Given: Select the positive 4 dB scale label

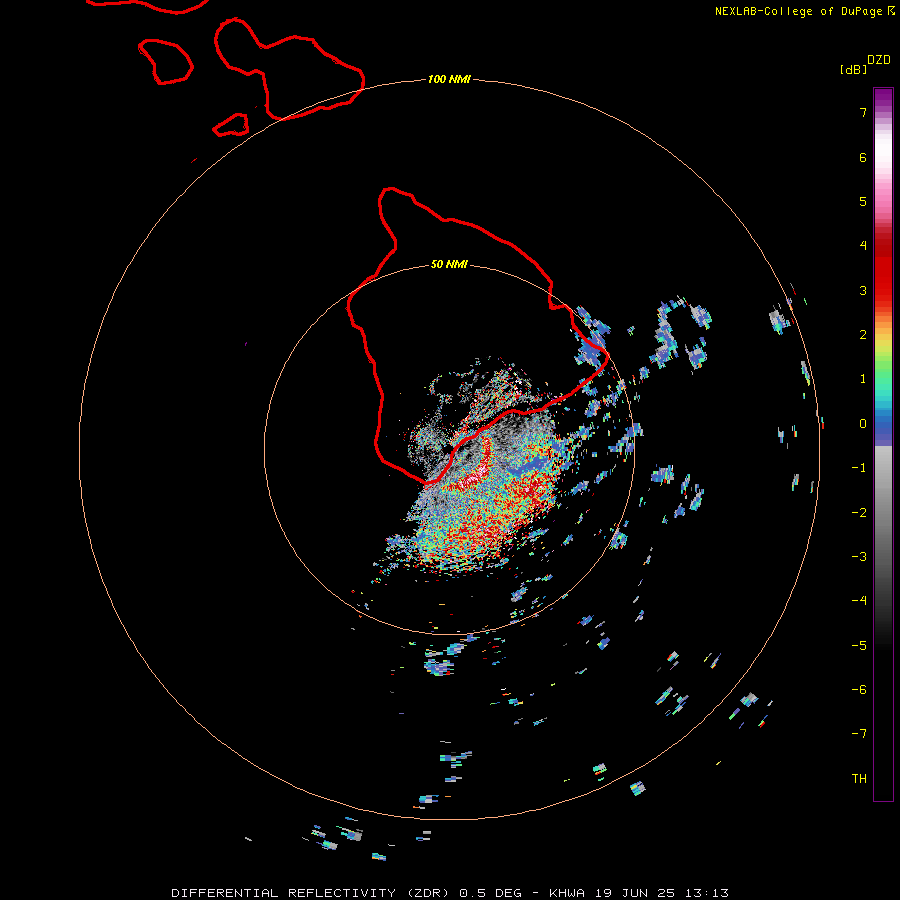Looking at the screenshot, I should click(863, 246).
